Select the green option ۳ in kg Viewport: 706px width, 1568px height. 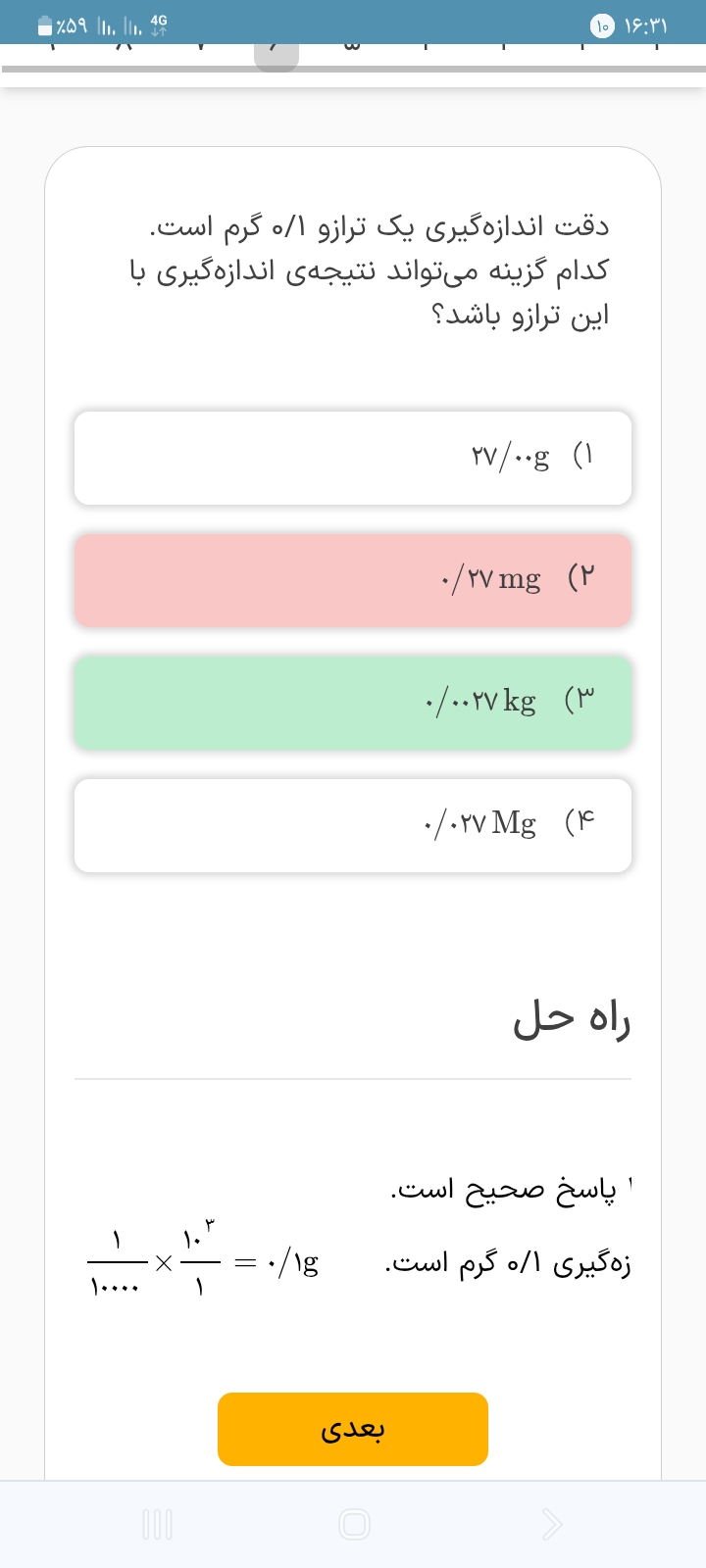353,703
